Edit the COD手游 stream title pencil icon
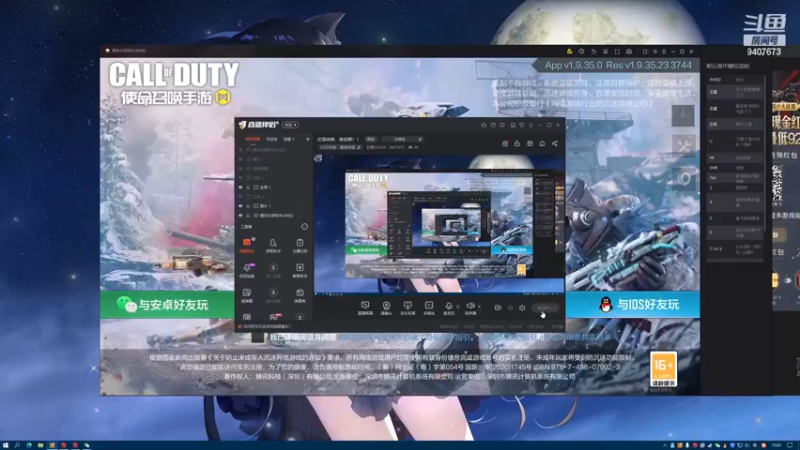Screen dimensions: 800x450 coord(359,147)
